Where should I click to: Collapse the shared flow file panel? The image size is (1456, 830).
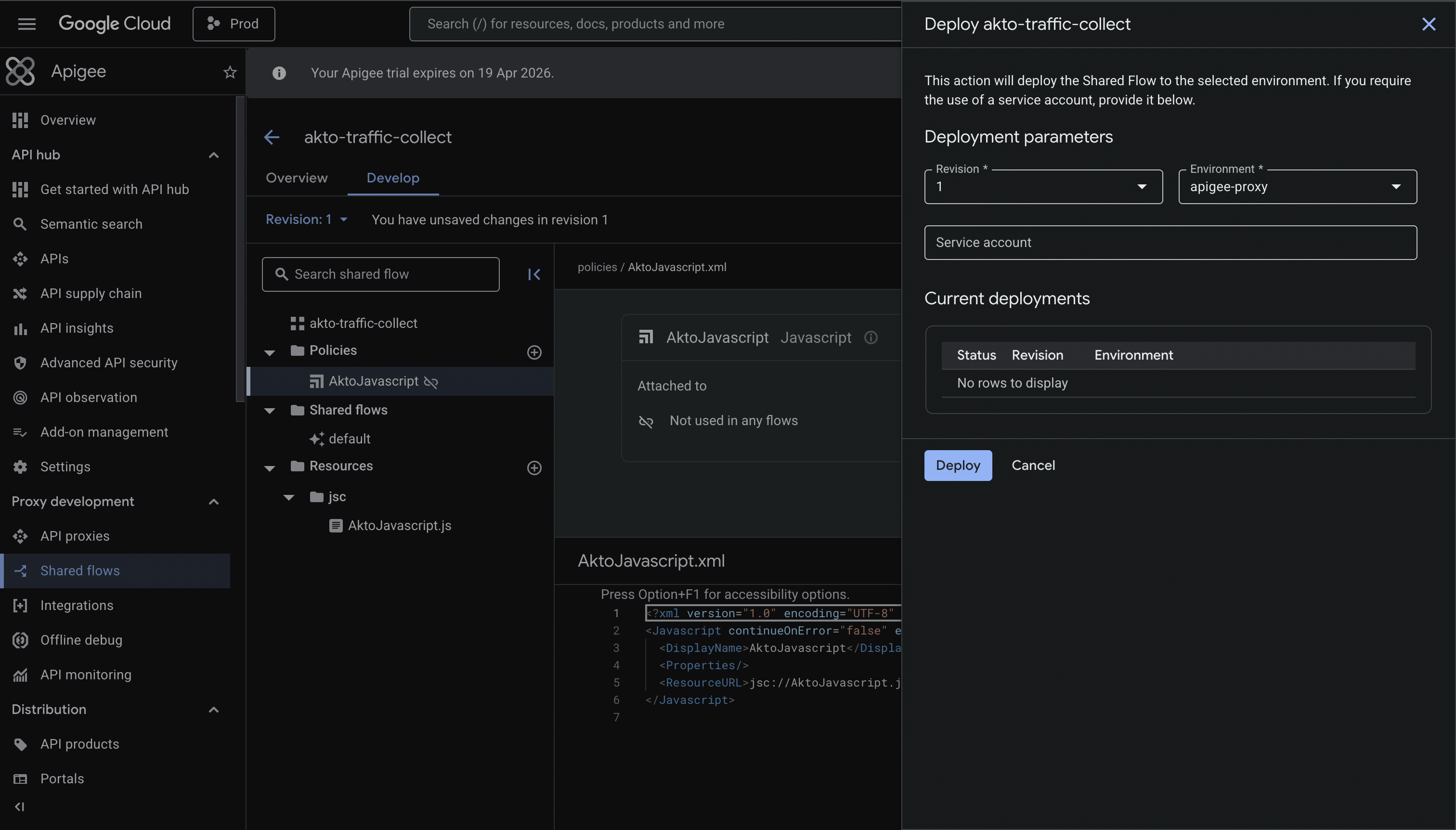pyautogui.click(x=533, y=275)
